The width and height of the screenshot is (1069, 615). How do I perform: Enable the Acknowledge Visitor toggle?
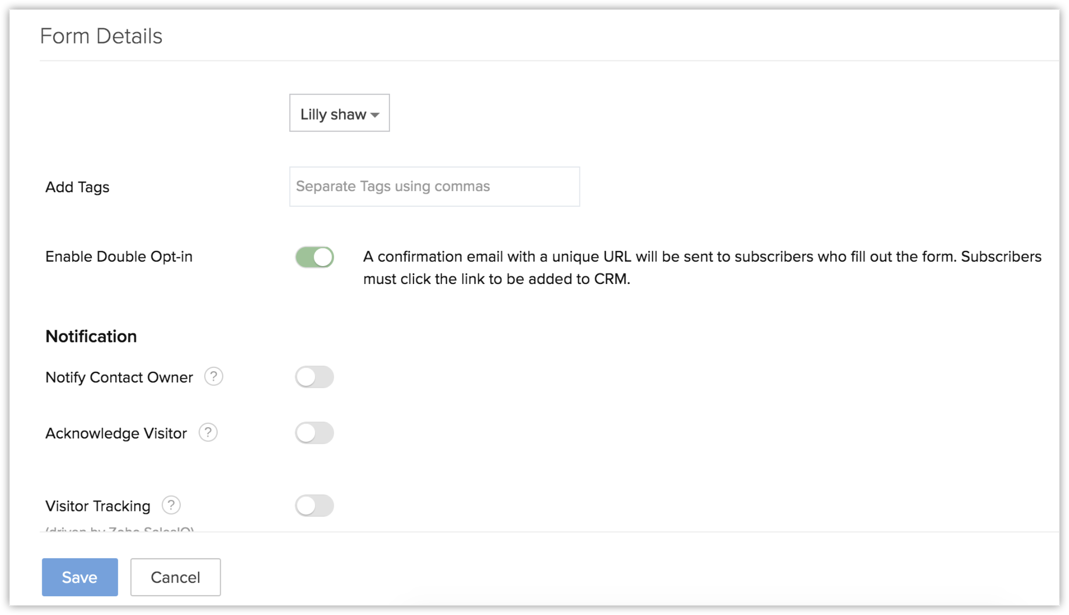pyautogui.click(x=314, y=433)
